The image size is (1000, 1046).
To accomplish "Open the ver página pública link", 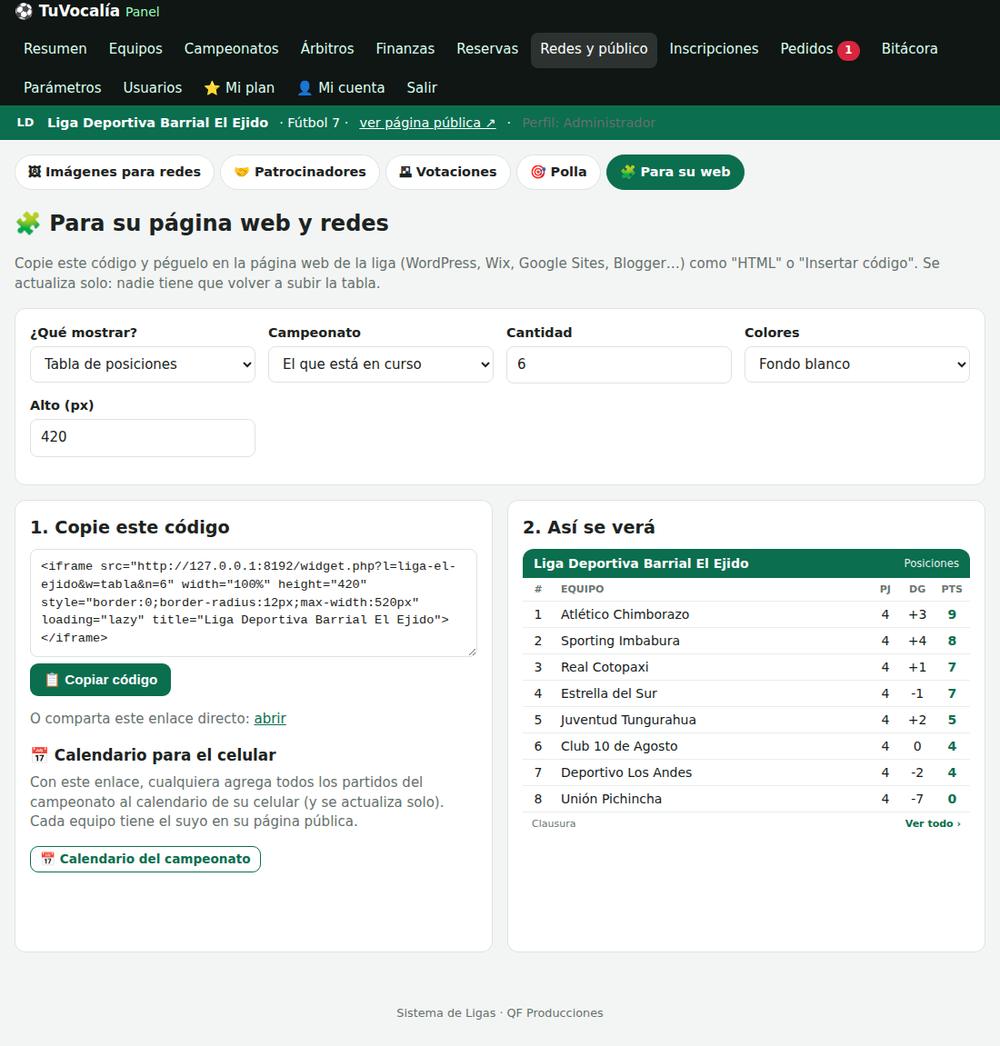I will [x=427, y=123].
